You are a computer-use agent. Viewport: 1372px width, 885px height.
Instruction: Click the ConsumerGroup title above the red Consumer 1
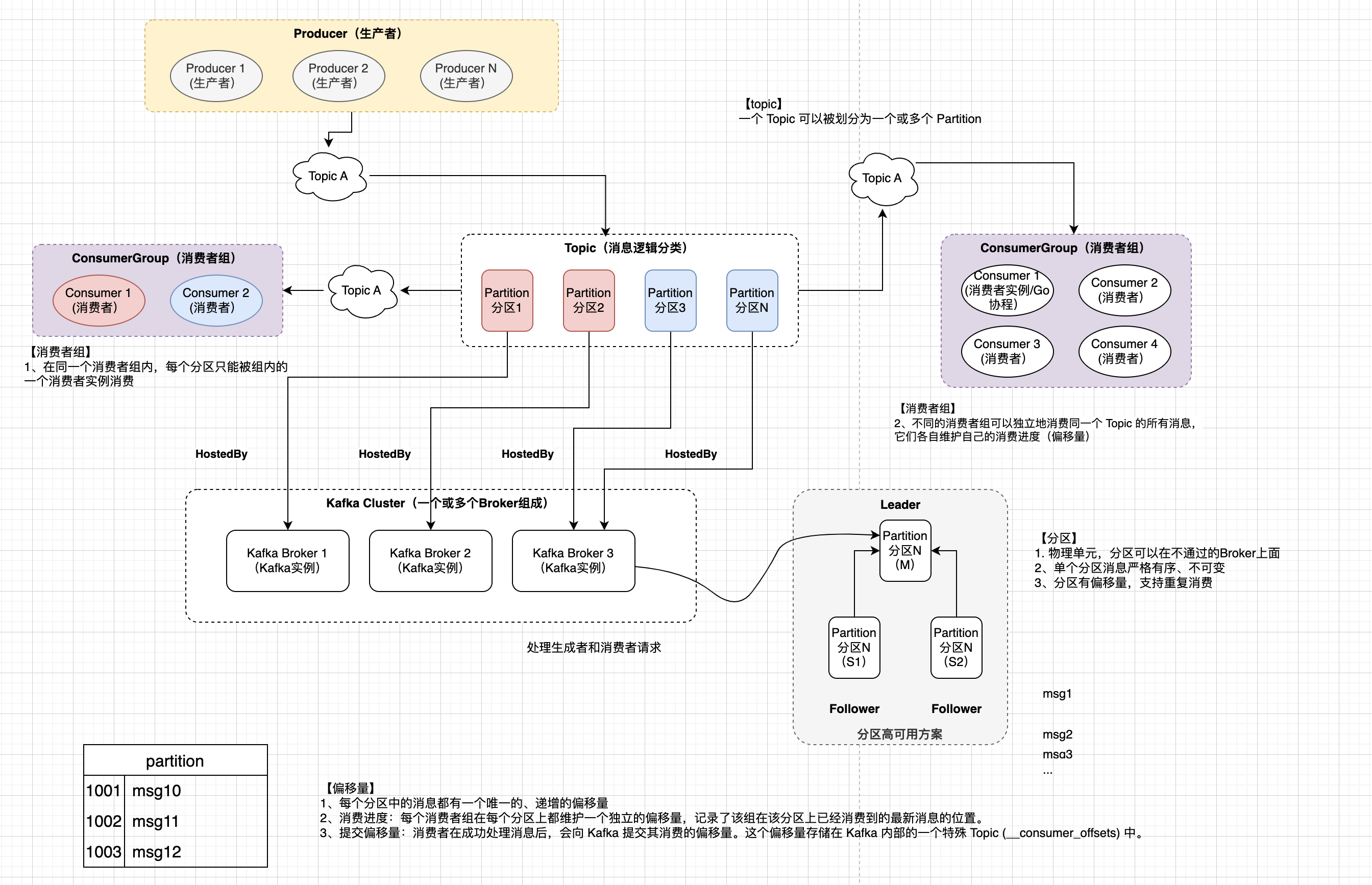155,258
